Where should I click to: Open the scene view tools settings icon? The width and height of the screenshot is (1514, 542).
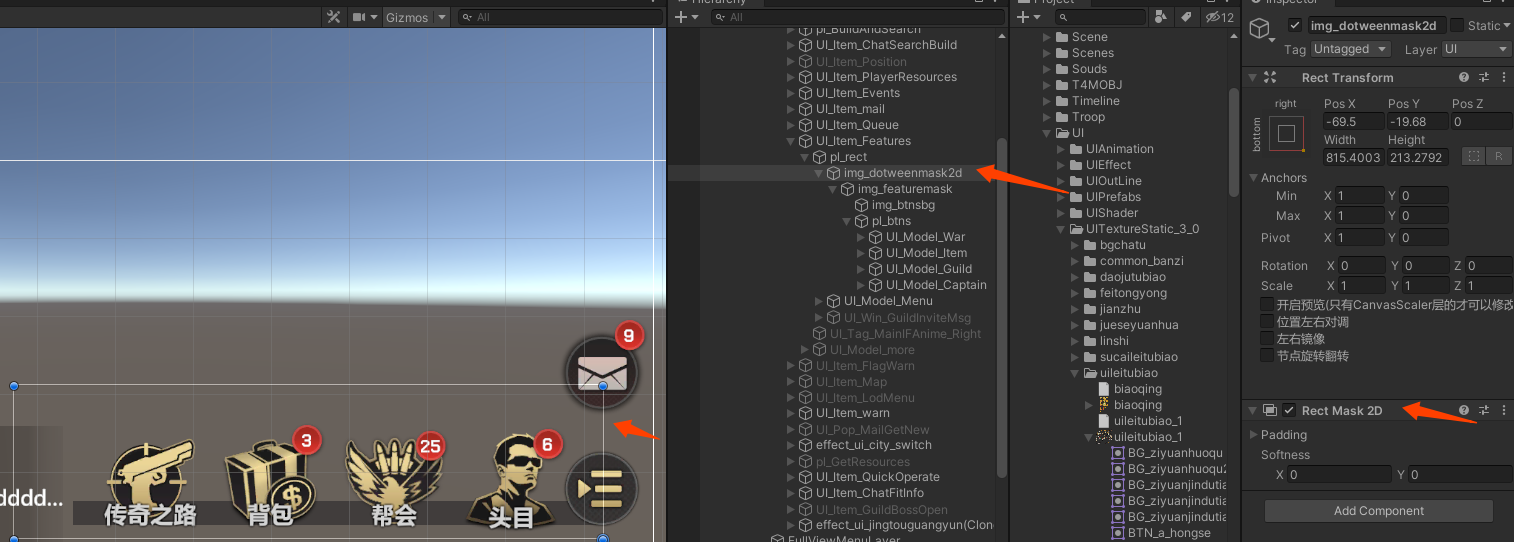click(334, 17)
